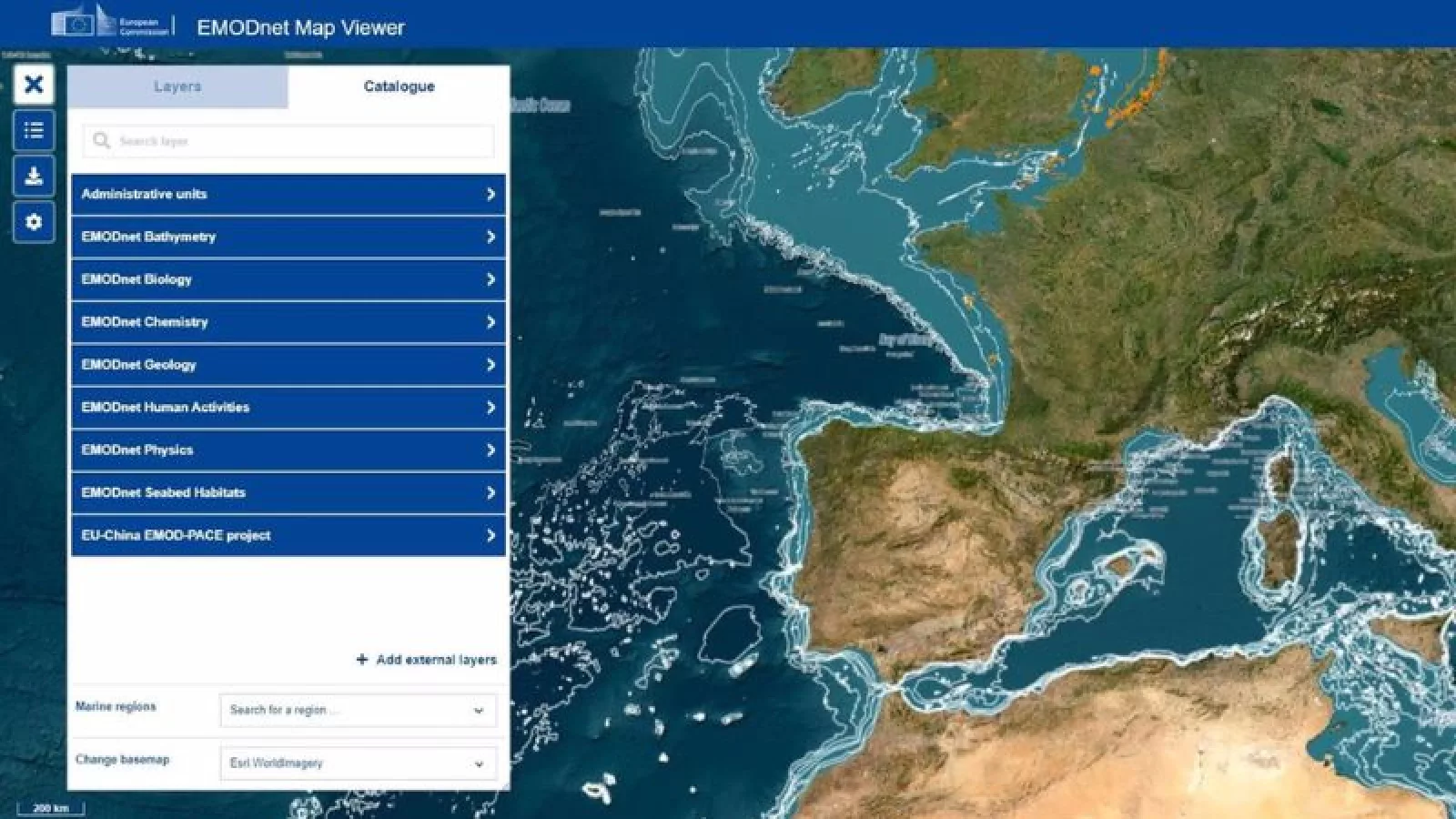
Task: Expand EMODnet Human Activities category
Action: (288, 408)
